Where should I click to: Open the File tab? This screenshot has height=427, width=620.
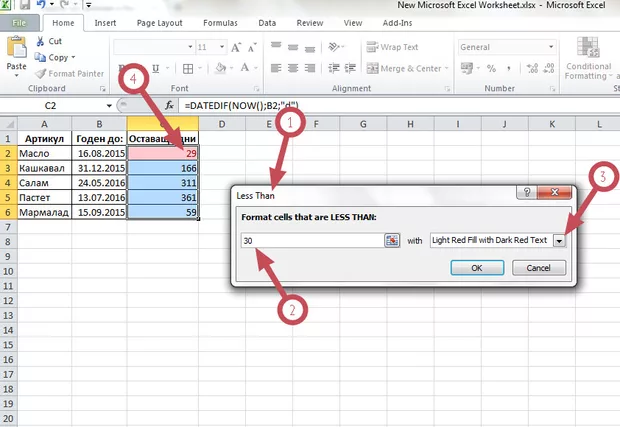coord(19,23)
